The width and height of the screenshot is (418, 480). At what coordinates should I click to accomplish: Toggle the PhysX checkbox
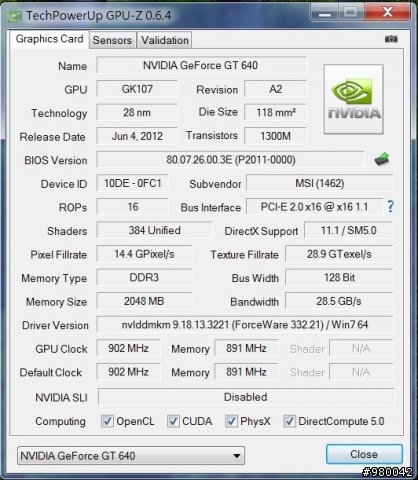pos(231,421)
